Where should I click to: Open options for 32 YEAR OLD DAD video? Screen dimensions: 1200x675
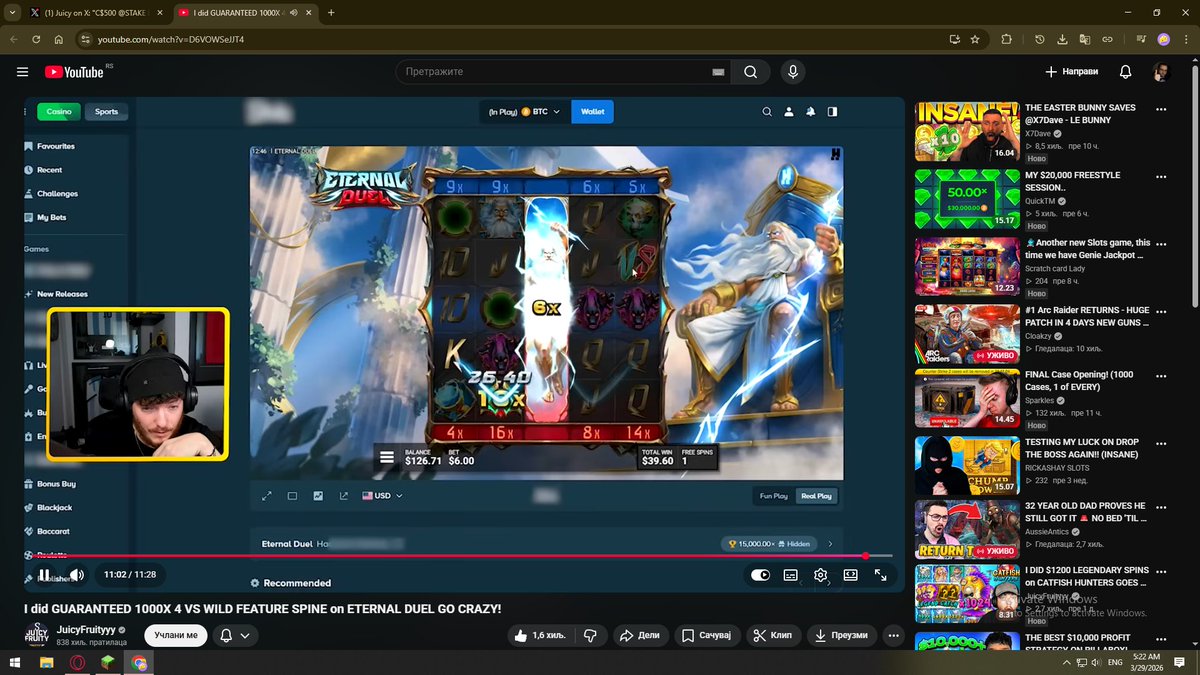coord(1161,507)
